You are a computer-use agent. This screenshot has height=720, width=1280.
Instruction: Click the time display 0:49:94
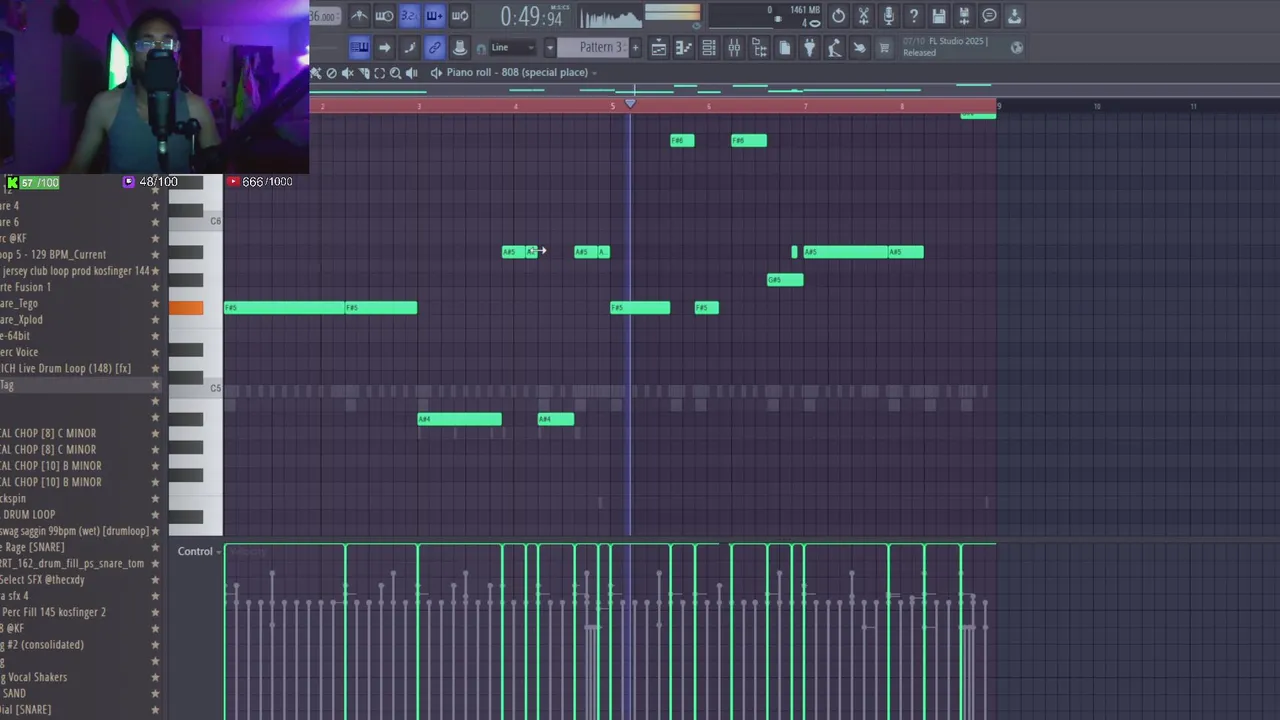point(531,17)
